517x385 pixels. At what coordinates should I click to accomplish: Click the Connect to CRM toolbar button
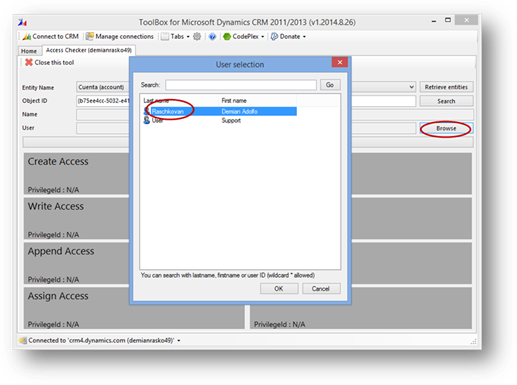(x=51, y=36)
